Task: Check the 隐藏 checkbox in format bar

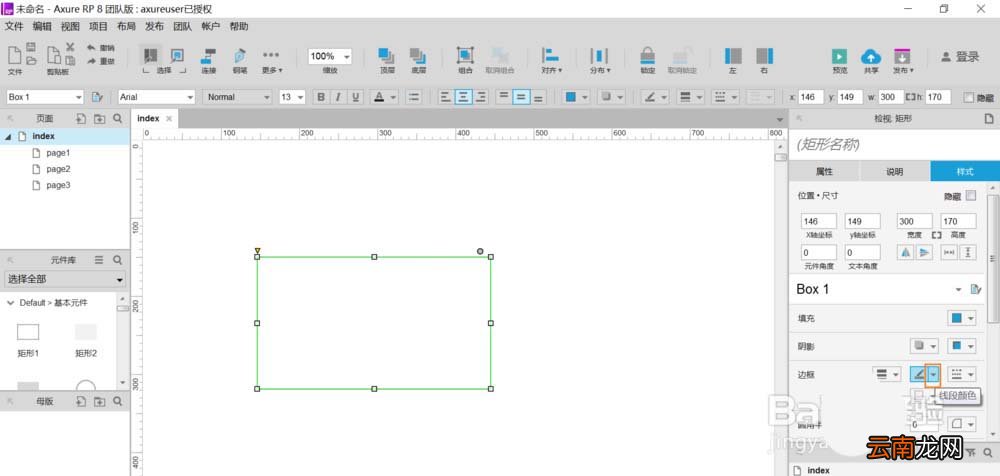Action: point(969,98)
